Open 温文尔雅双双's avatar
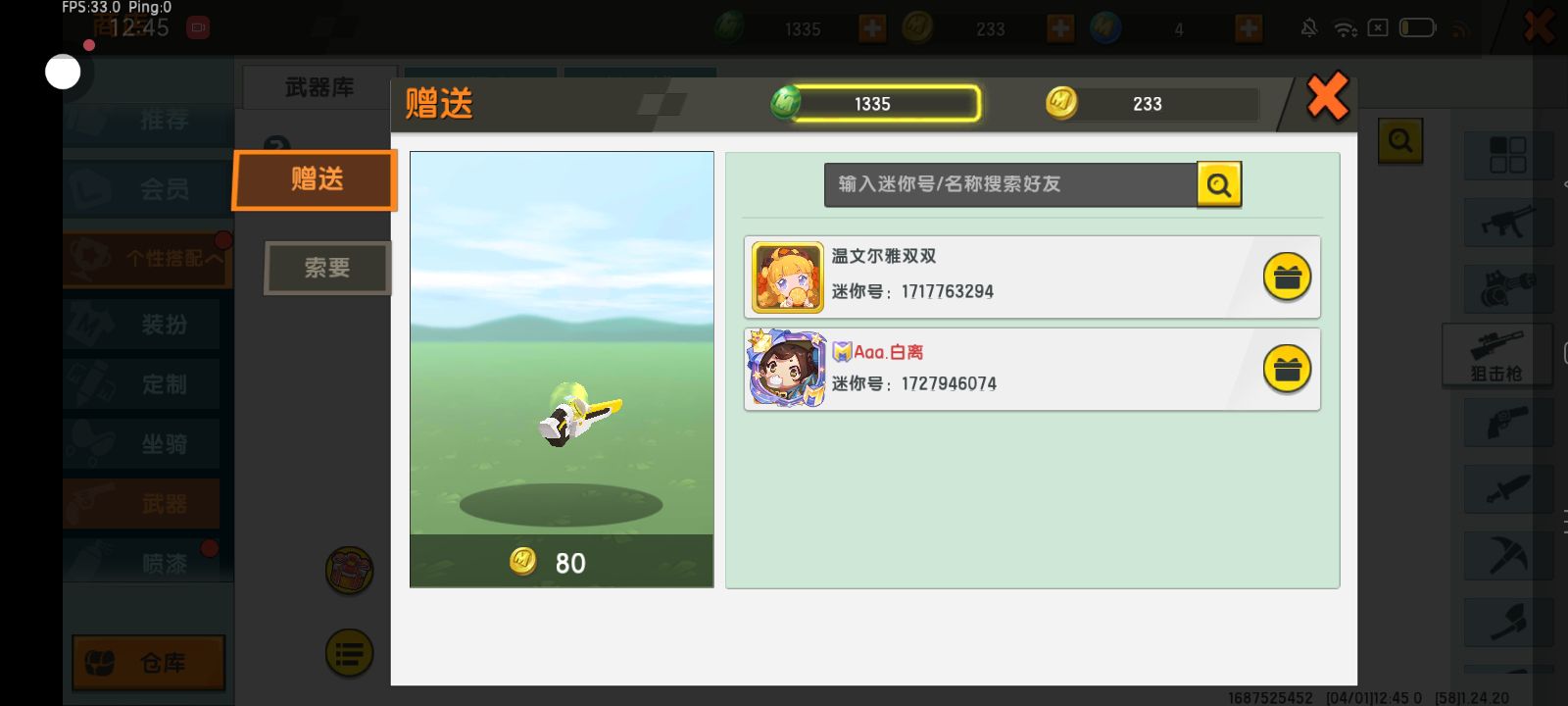 tap(788, 277)
